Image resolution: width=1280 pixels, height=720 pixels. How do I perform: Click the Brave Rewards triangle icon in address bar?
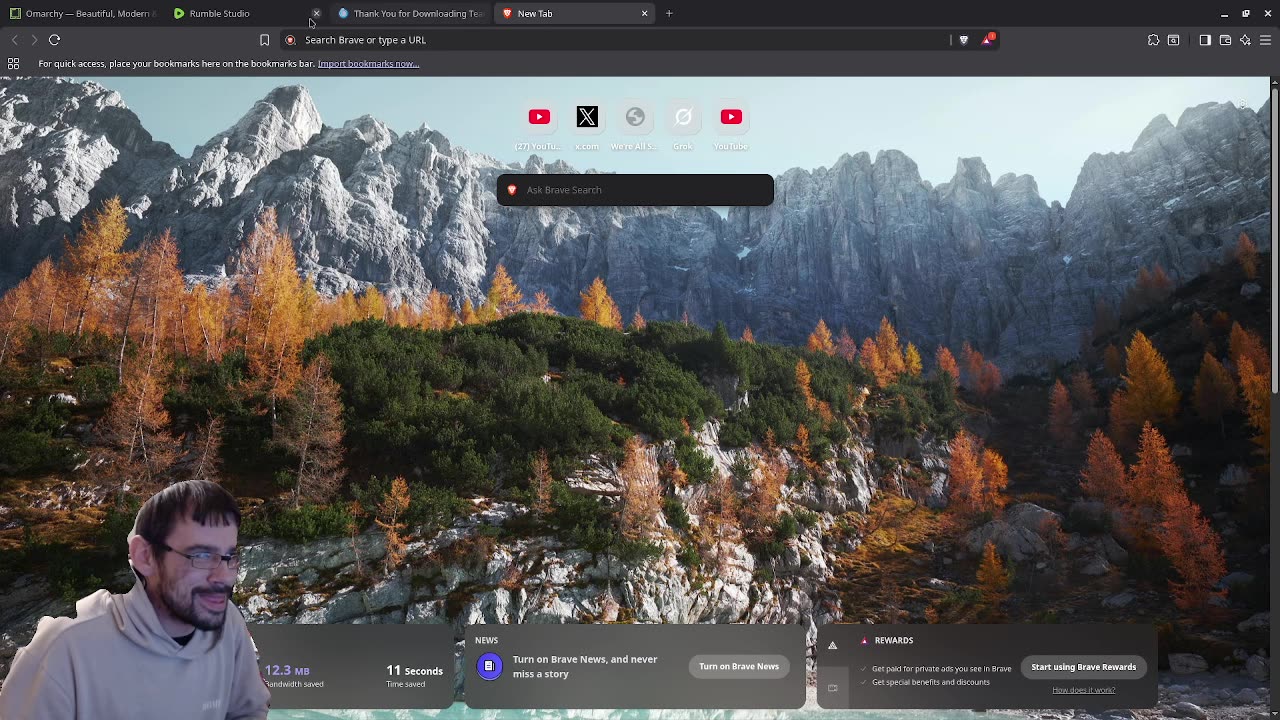pos(988,40)
